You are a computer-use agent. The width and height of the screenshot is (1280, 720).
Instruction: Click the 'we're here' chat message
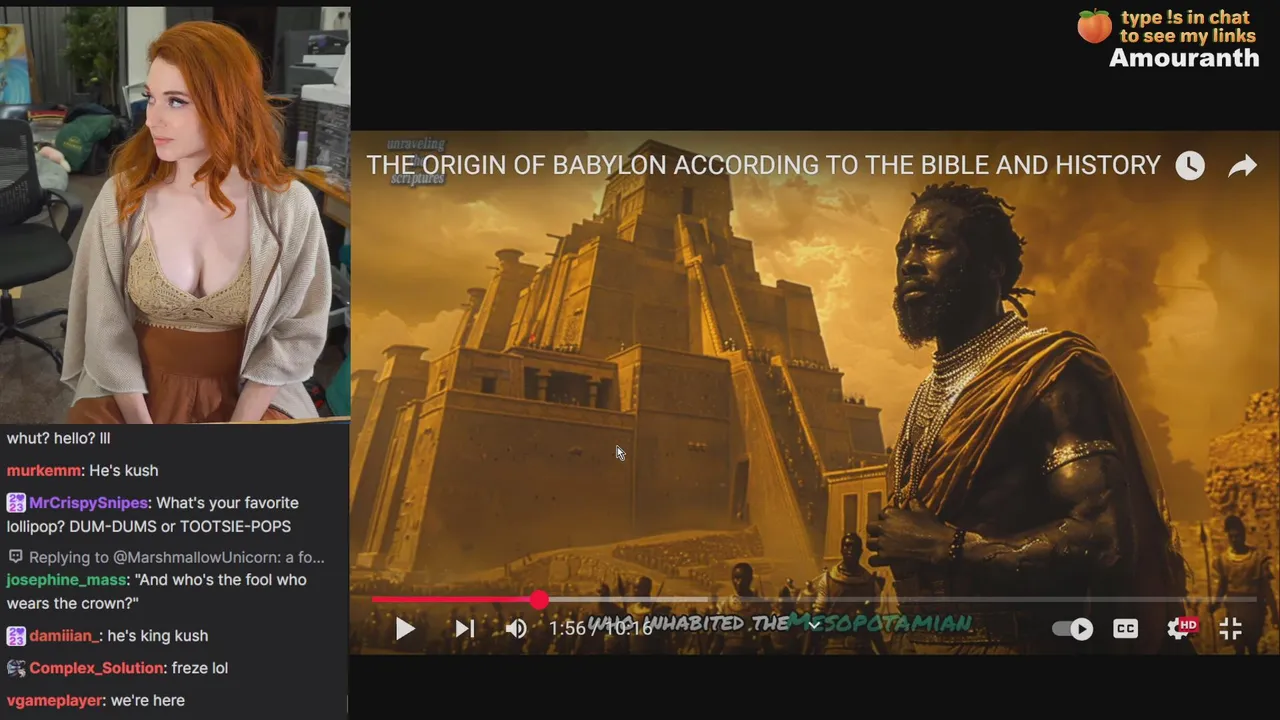point(147,701)
